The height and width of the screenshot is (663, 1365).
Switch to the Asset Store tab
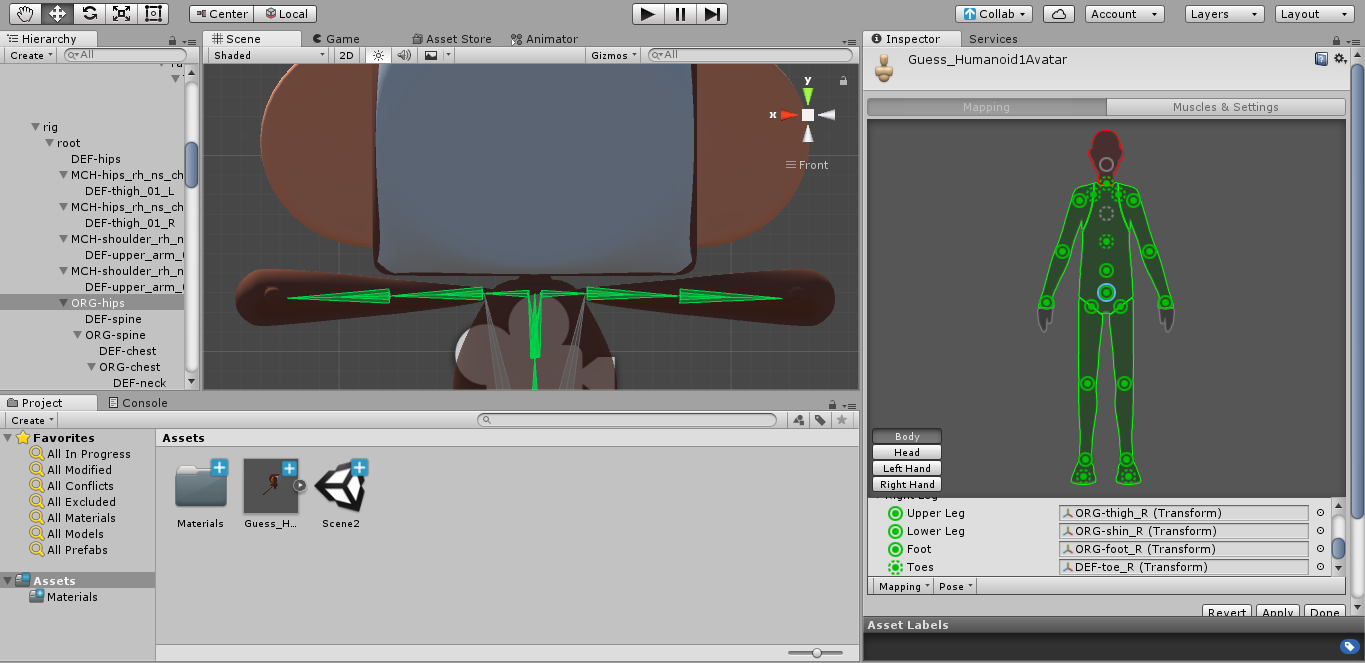[x=451, y=39]
